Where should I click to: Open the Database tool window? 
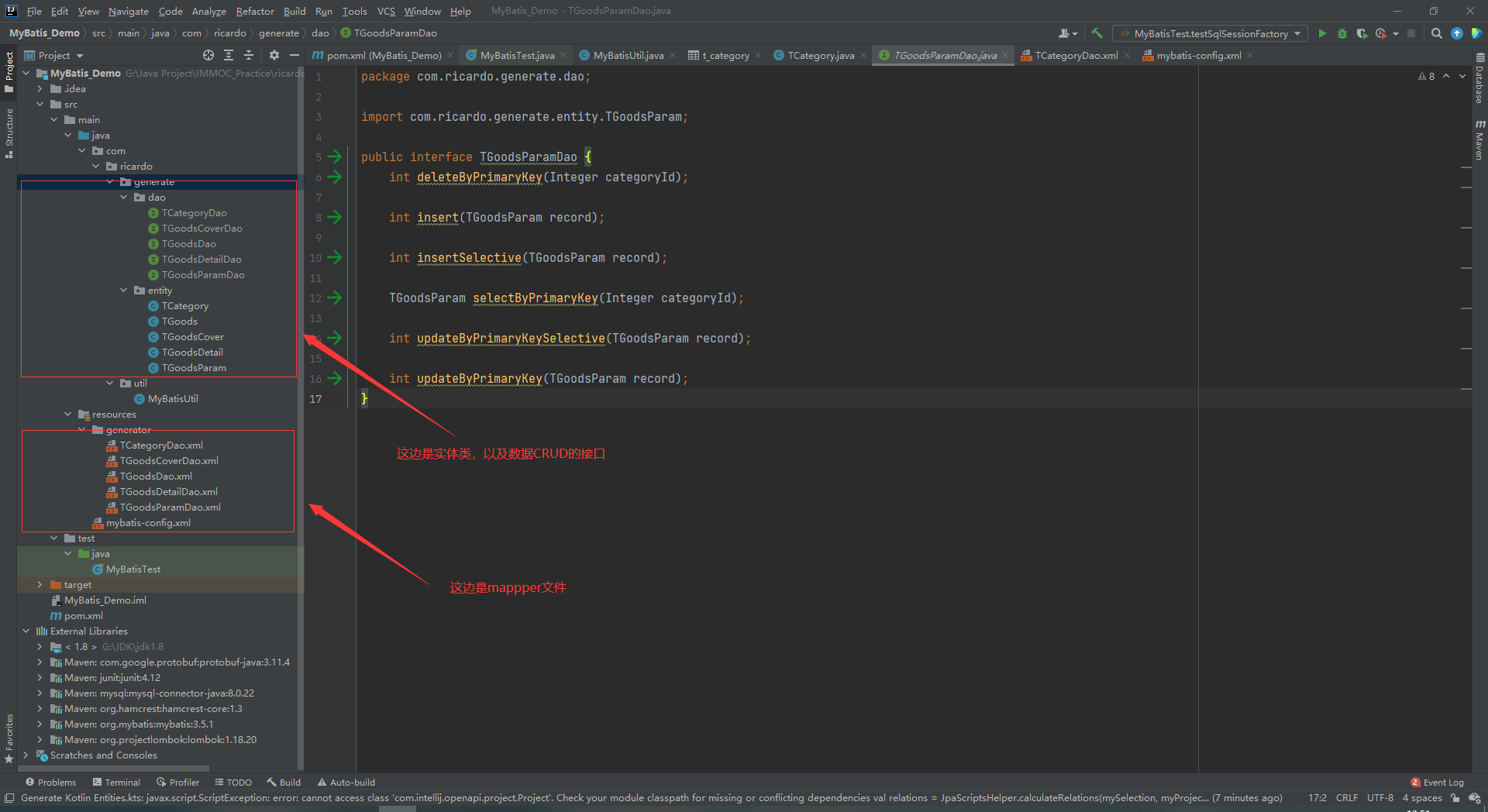(1479, 77)
